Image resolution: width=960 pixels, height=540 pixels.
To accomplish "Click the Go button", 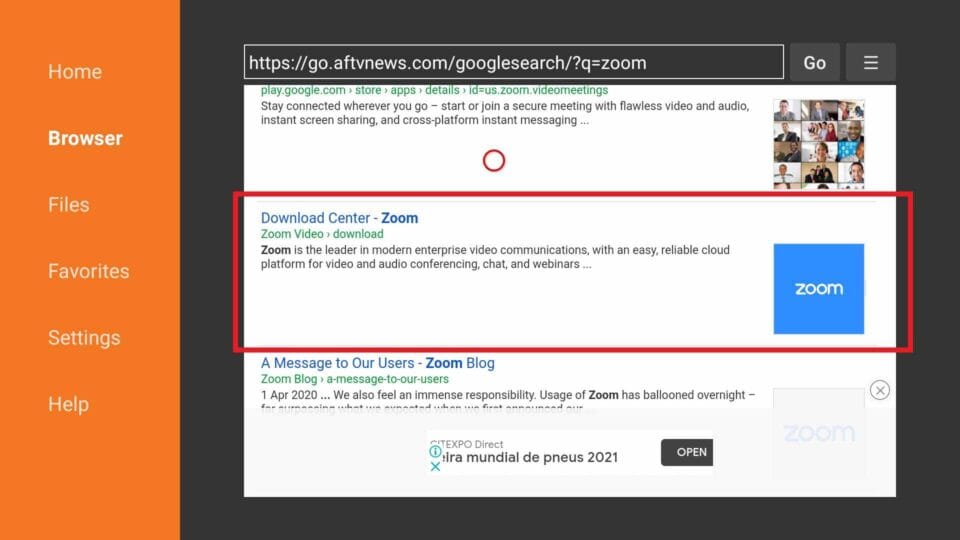I will point(814,62).
